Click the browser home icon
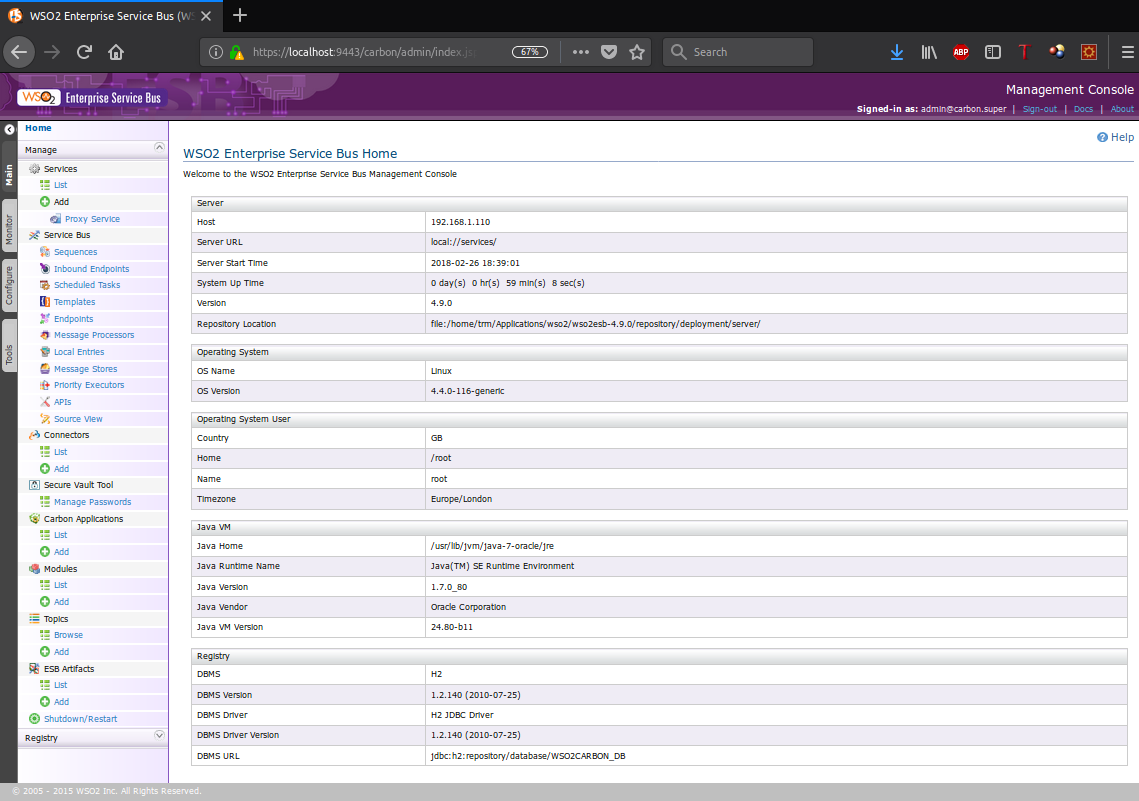The height and width of the screenshot is (801, 1139). click(116, 52)
